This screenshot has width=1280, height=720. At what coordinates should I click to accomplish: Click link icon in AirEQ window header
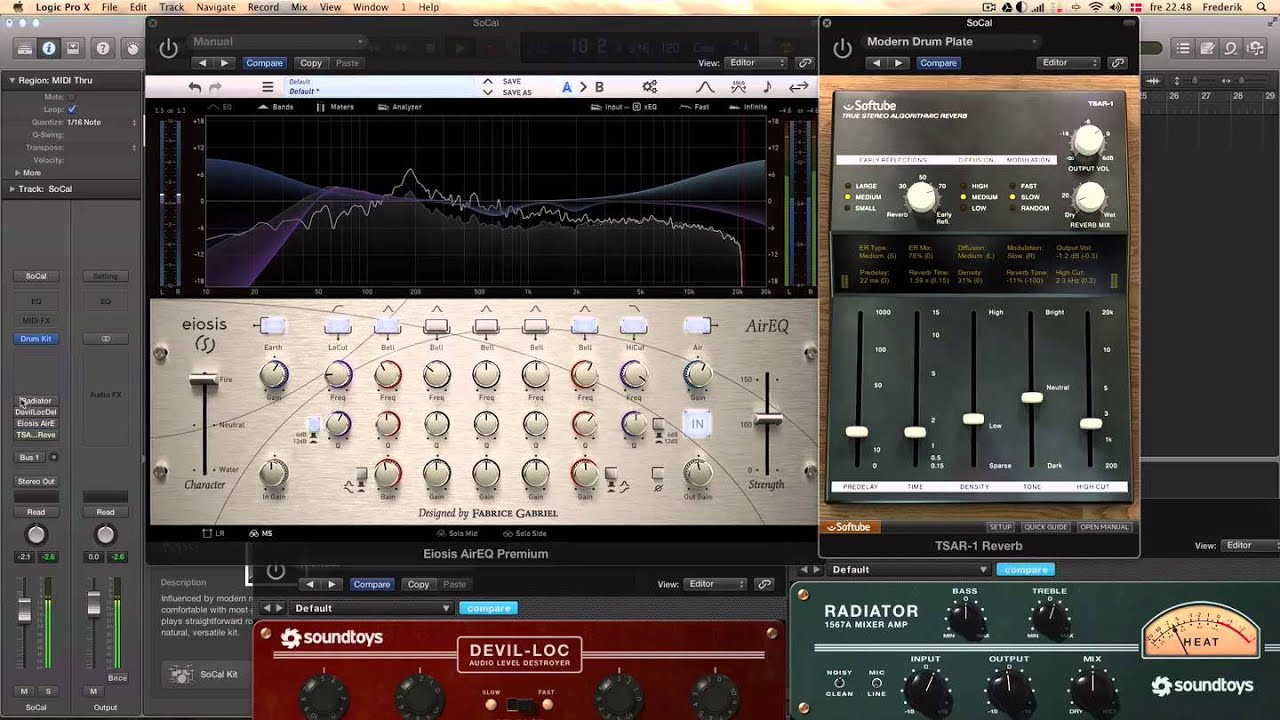tap(805, 63)
